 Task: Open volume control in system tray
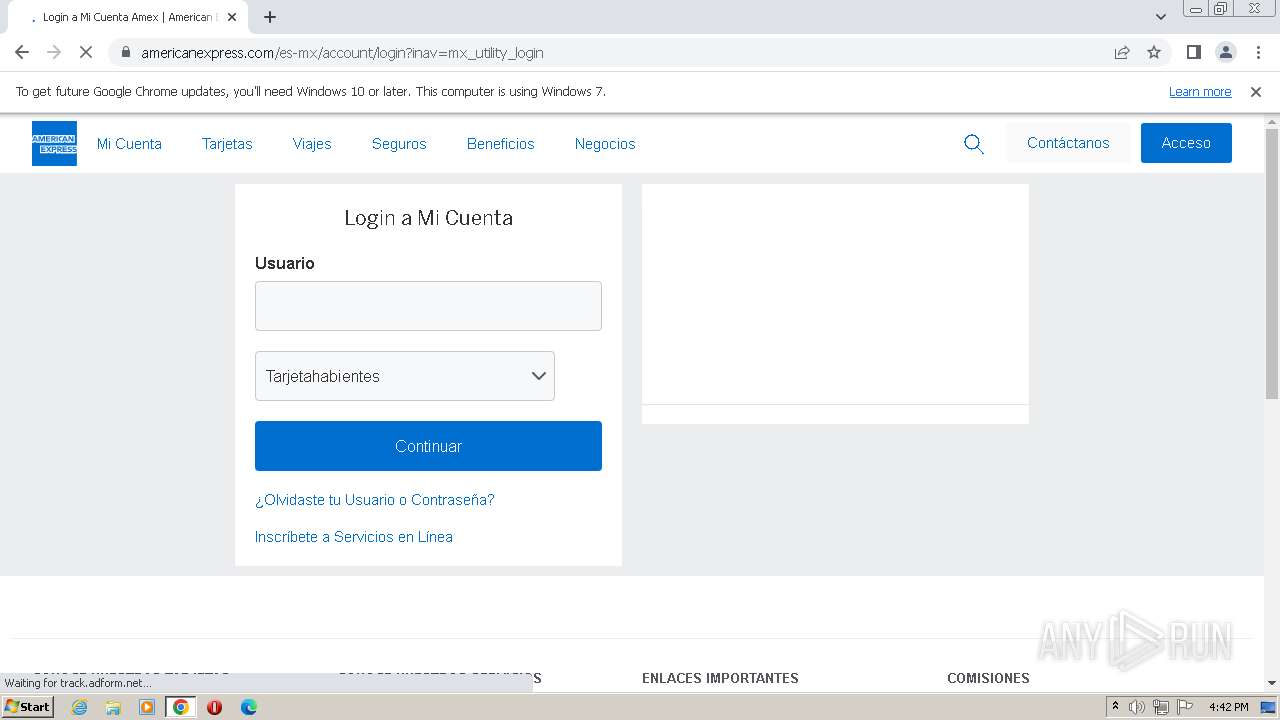click(x=1137, y=707)
